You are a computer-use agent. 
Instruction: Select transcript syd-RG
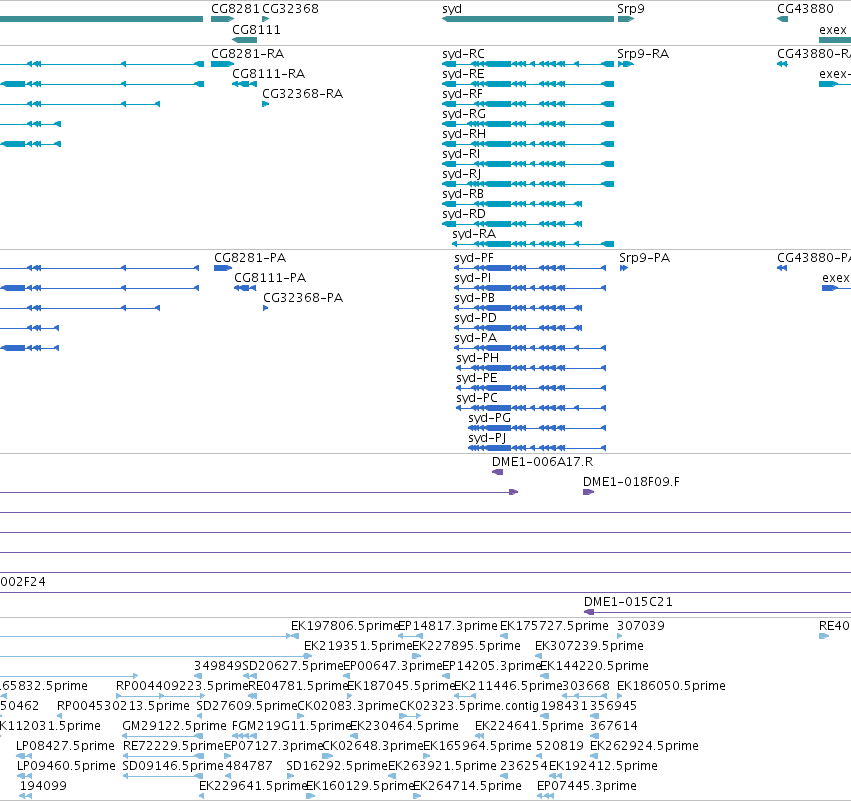[x=528, y=124]
